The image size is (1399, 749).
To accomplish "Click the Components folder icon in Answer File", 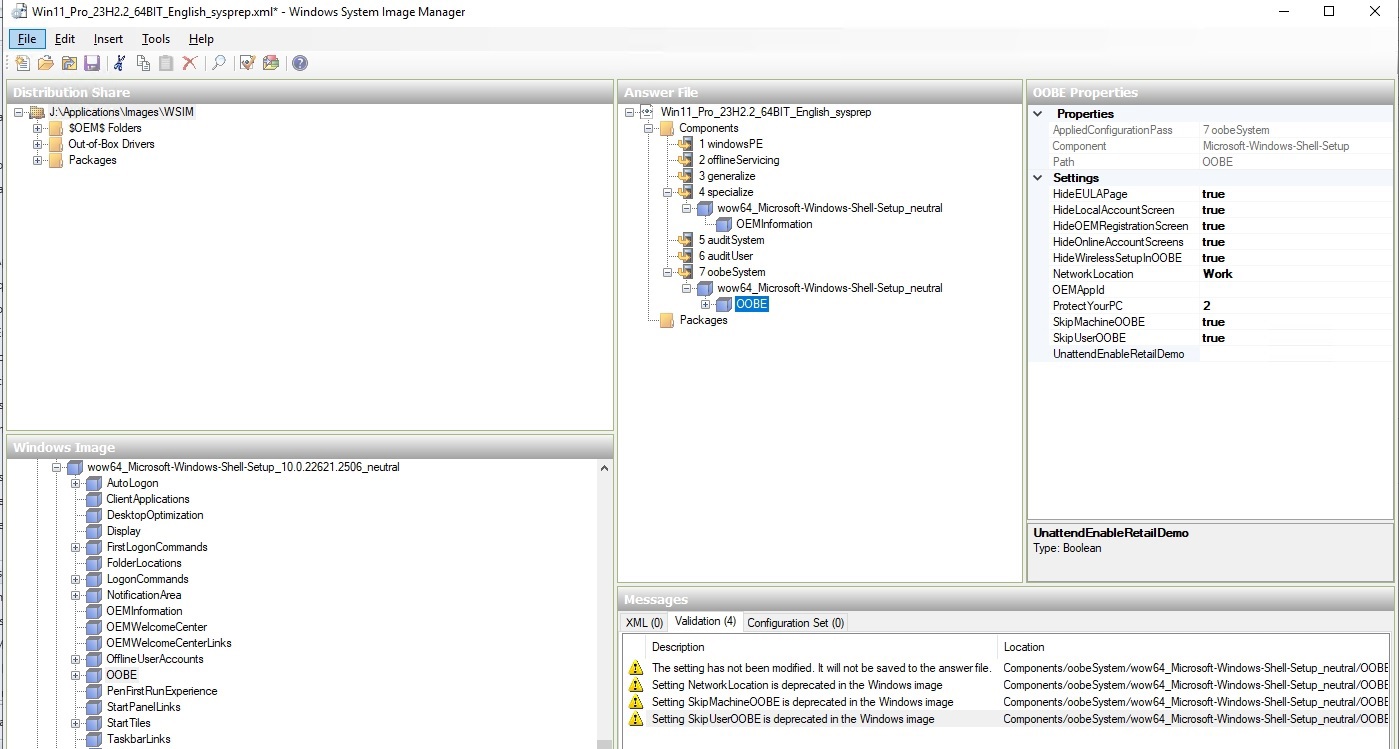I will [667, 128].
